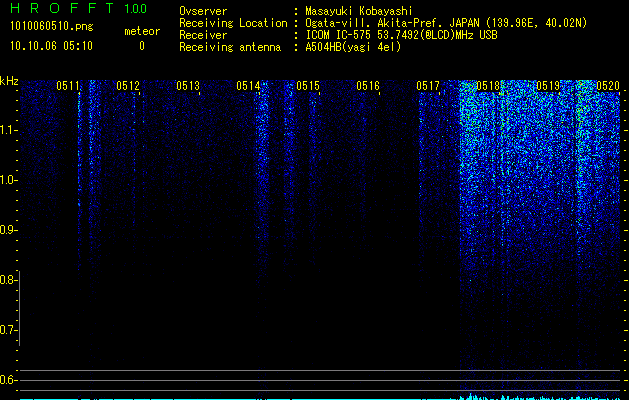Click the Ovserver field label
Screen dimensions: 629x400
coord(203,11)
